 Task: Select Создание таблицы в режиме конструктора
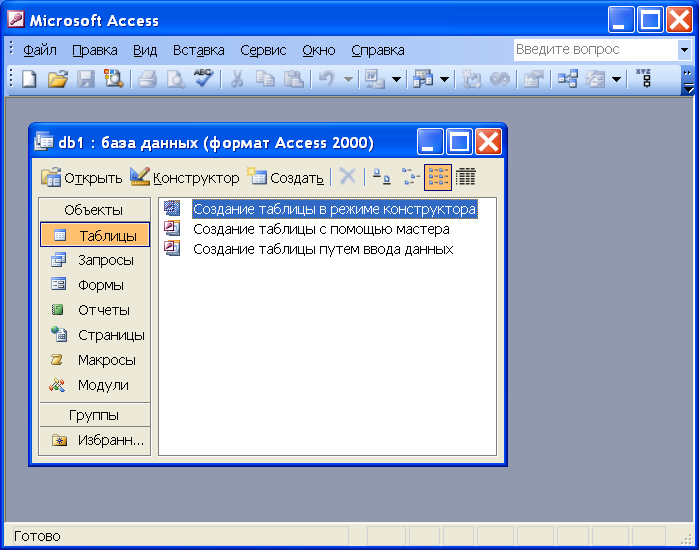[x=320, y=209]
